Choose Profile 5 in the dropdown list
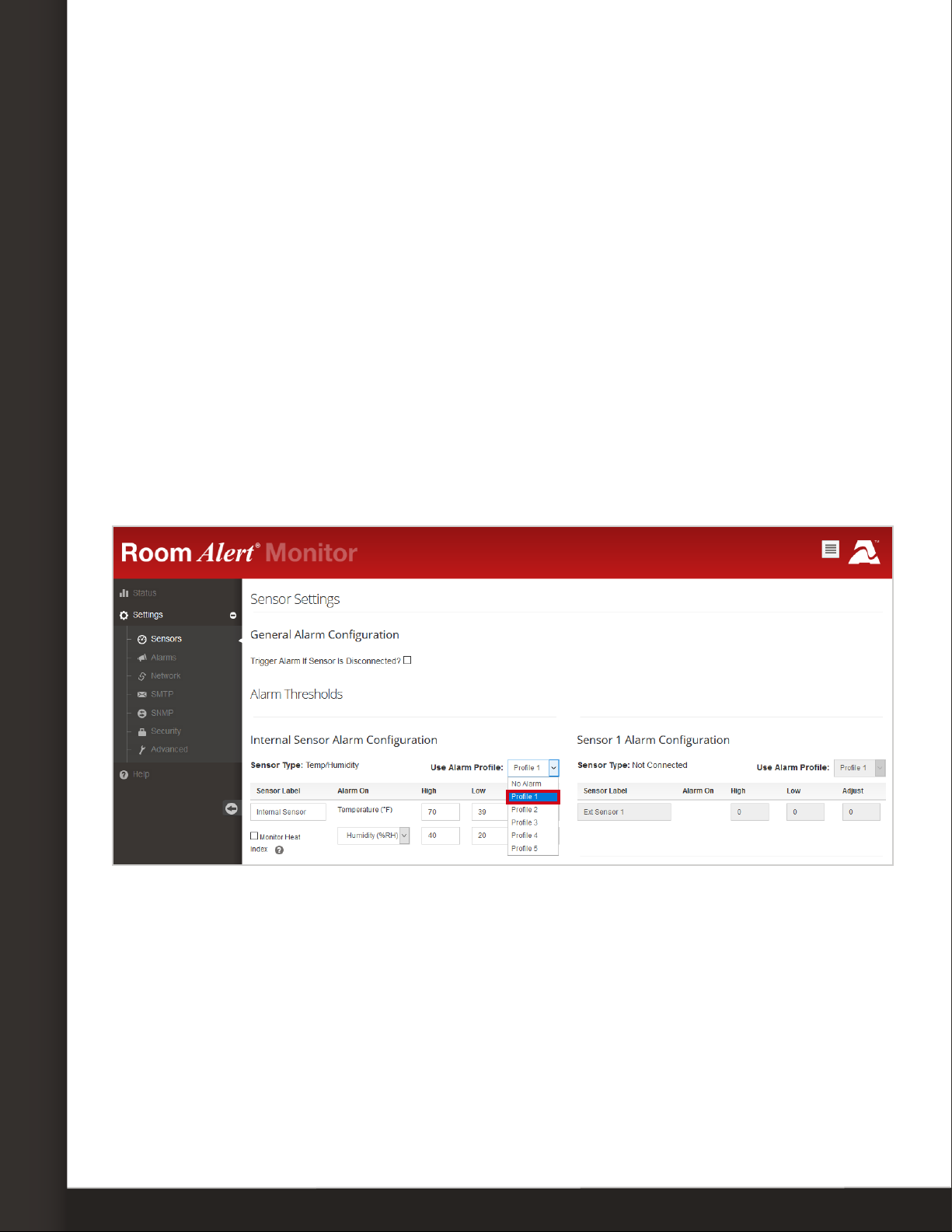Screen dimensions: 952x1232 coord(533,849)
